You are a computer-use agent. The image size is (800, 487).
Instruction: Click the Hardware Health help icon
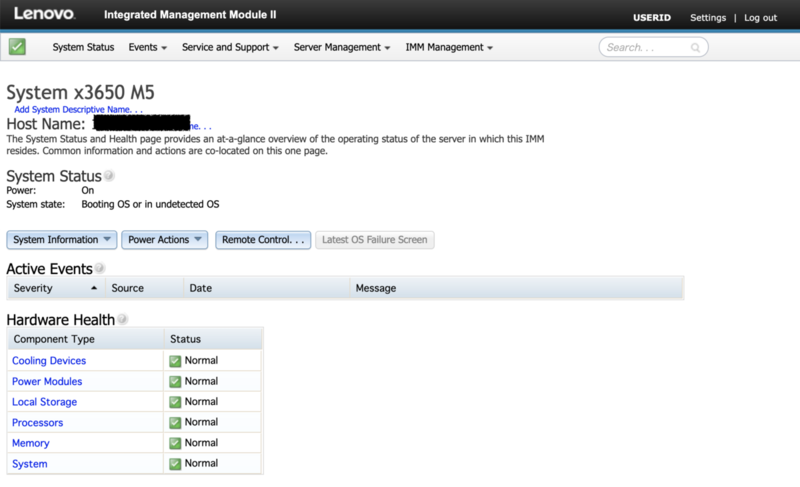point(122,319)
